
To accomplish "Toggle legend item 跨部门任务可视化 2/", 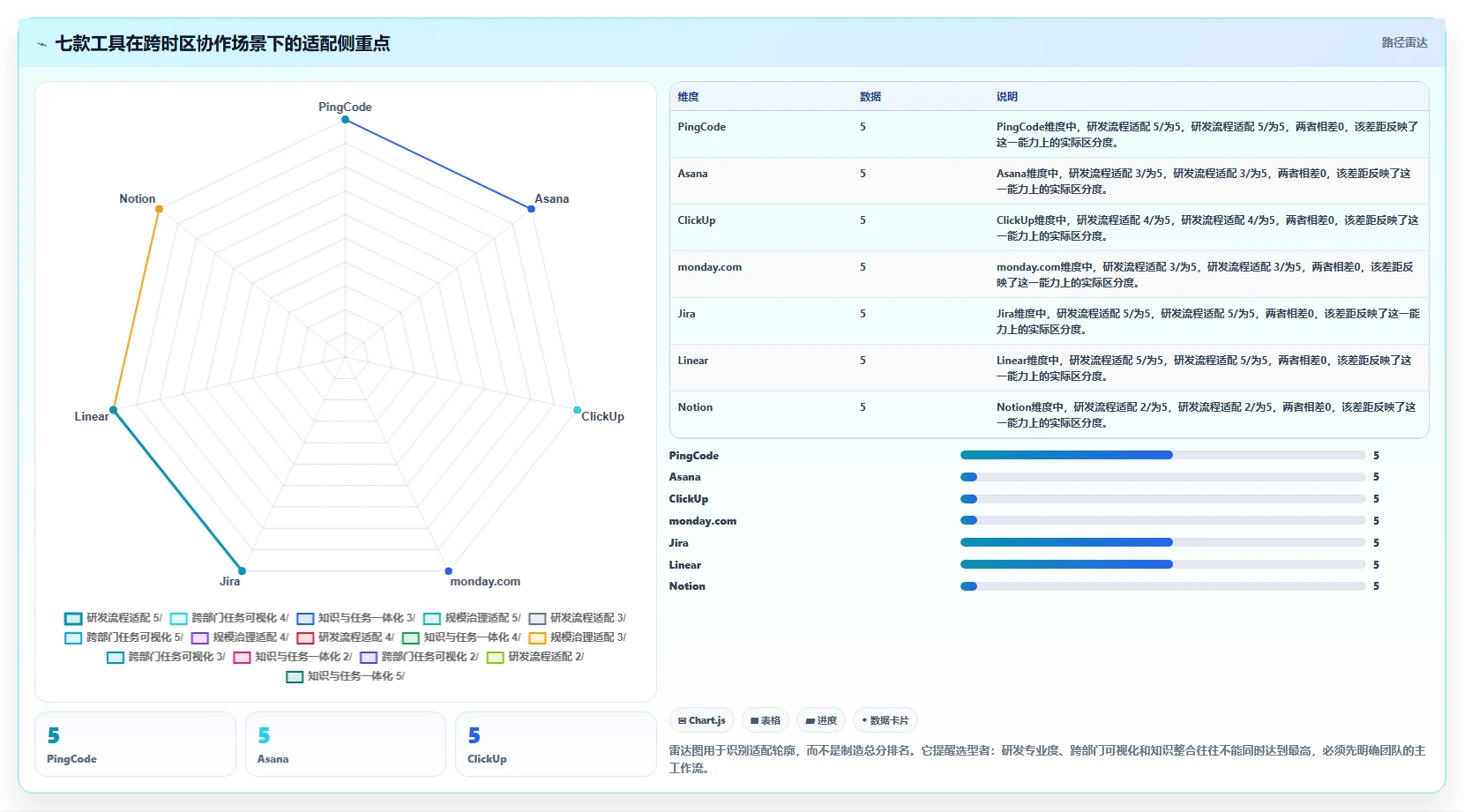I will [x=419, y=657].
